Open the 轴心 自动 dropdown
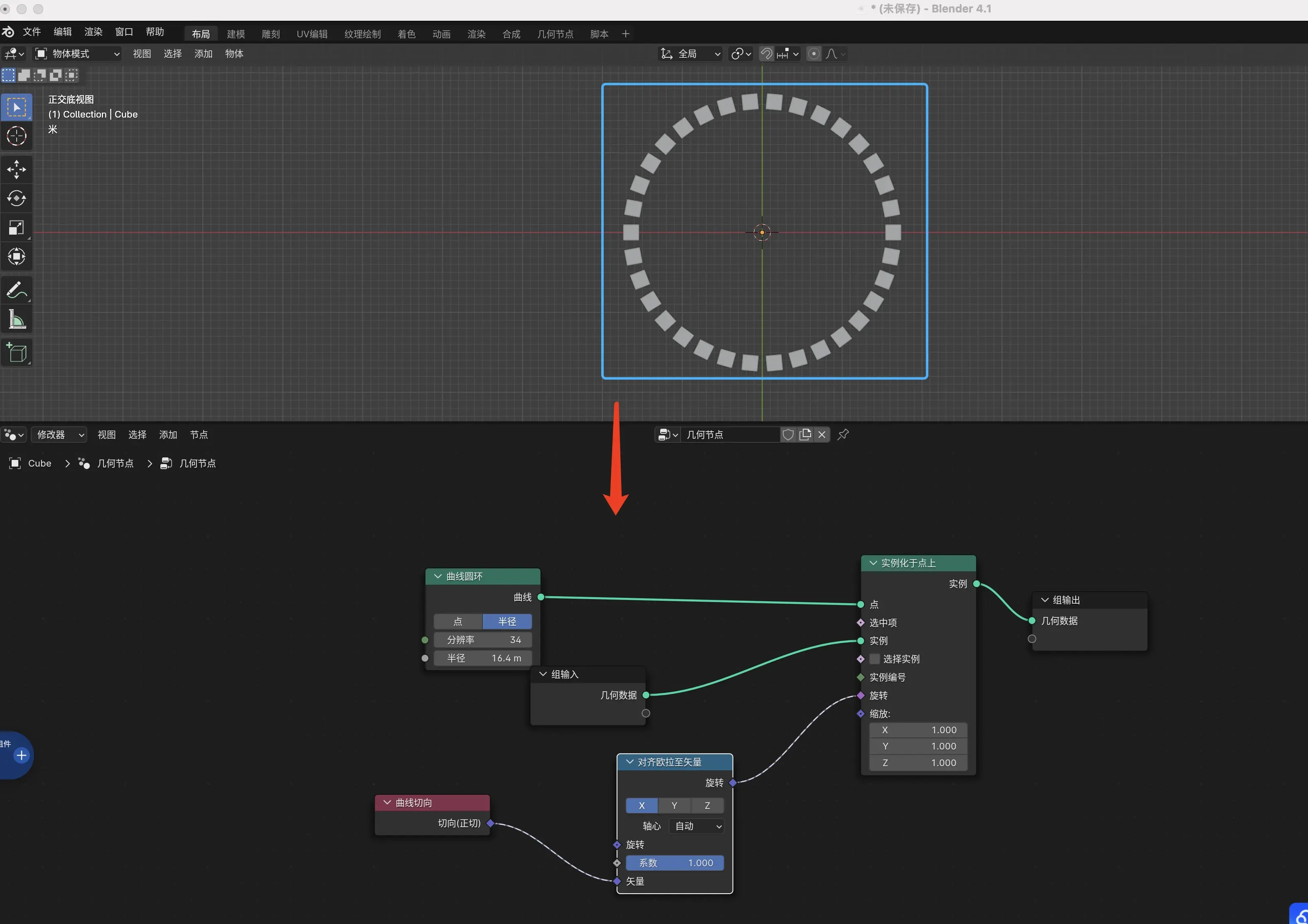The width and height of the screenshot is (1308, 924). [x=697, y=826]
